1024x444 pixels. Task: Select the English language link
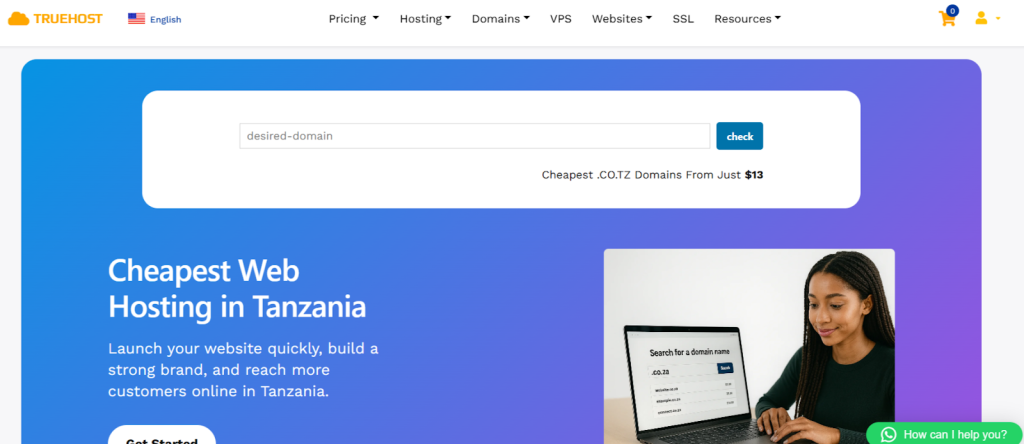166,20
